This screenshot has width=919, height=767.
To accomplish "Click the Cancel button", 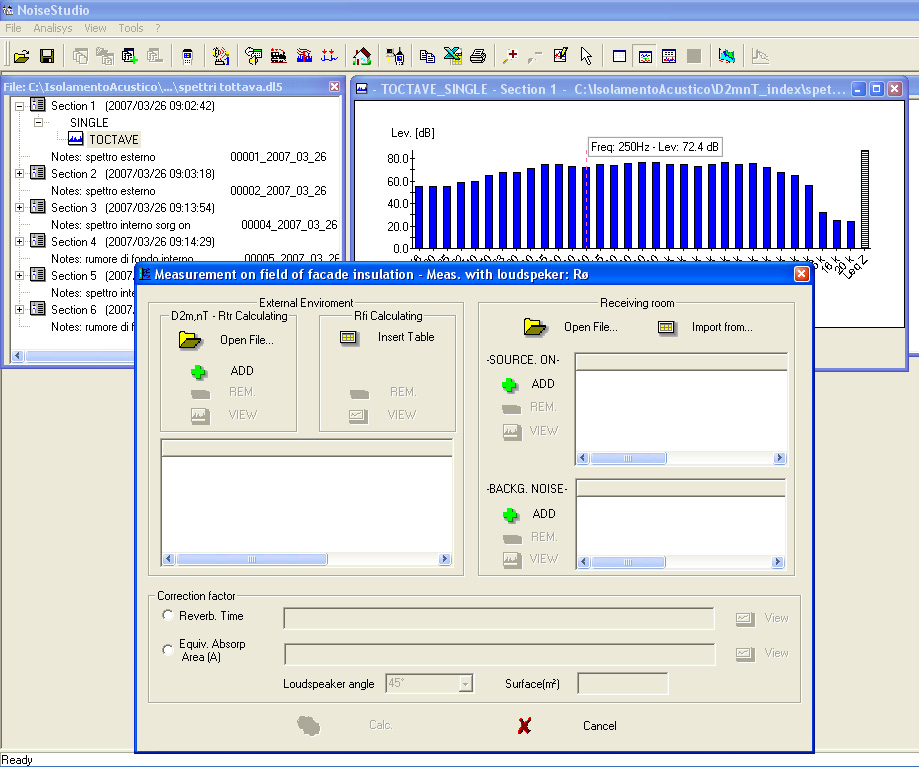I will 600,726.
